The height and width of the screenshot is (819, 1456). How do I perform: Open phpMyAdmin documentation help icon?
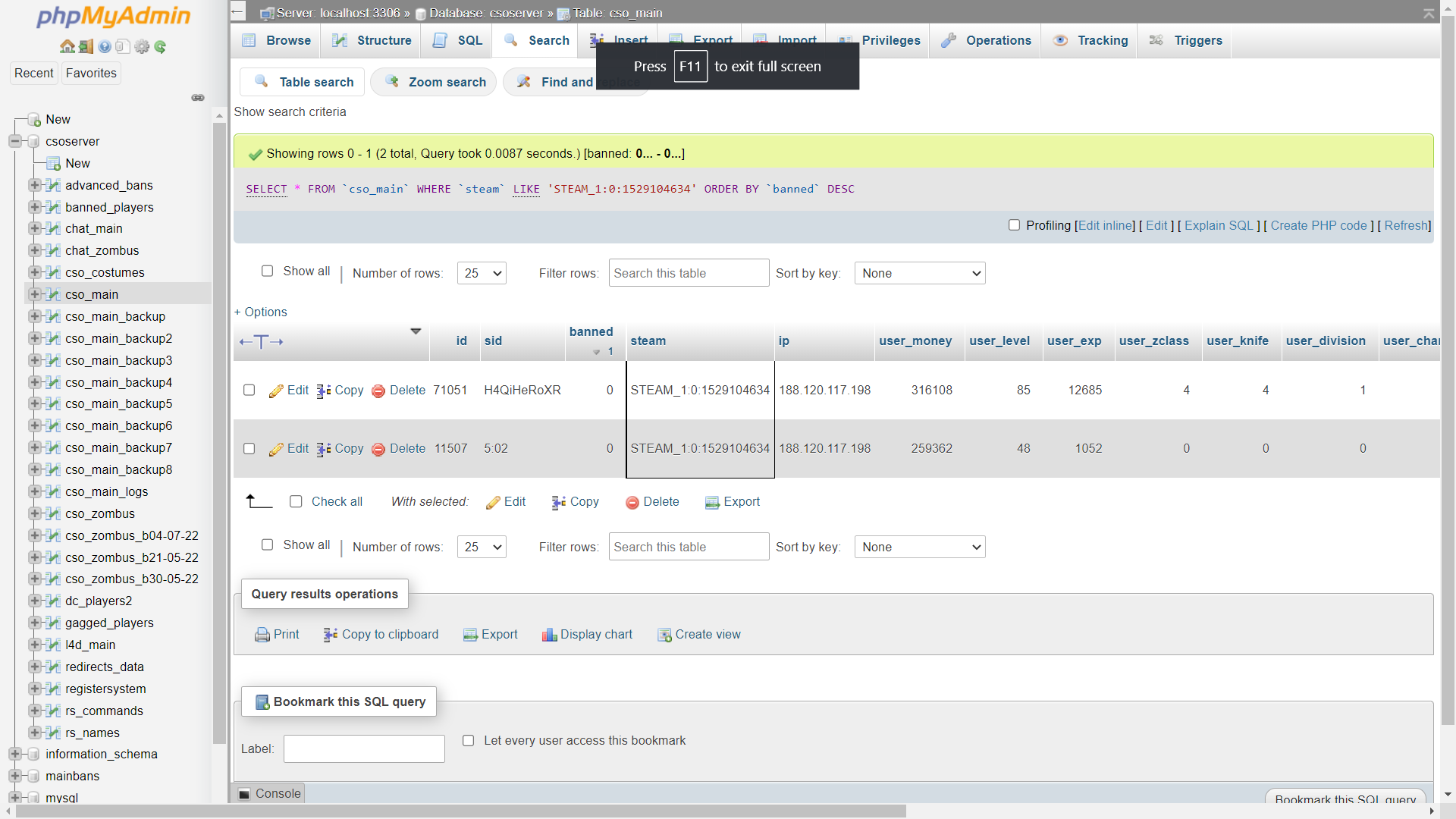[x=105, y=47]
